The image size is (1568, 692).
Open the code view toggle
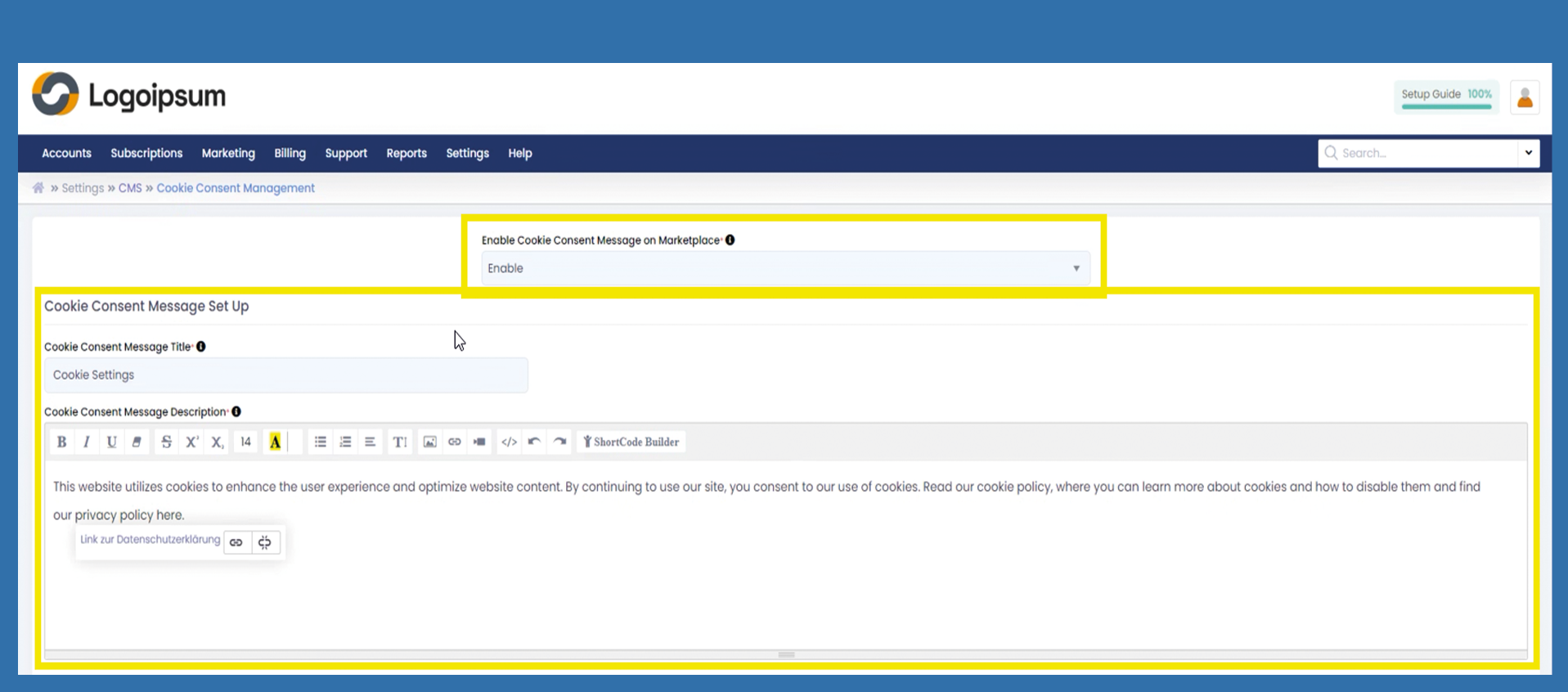tap(509, 442)
